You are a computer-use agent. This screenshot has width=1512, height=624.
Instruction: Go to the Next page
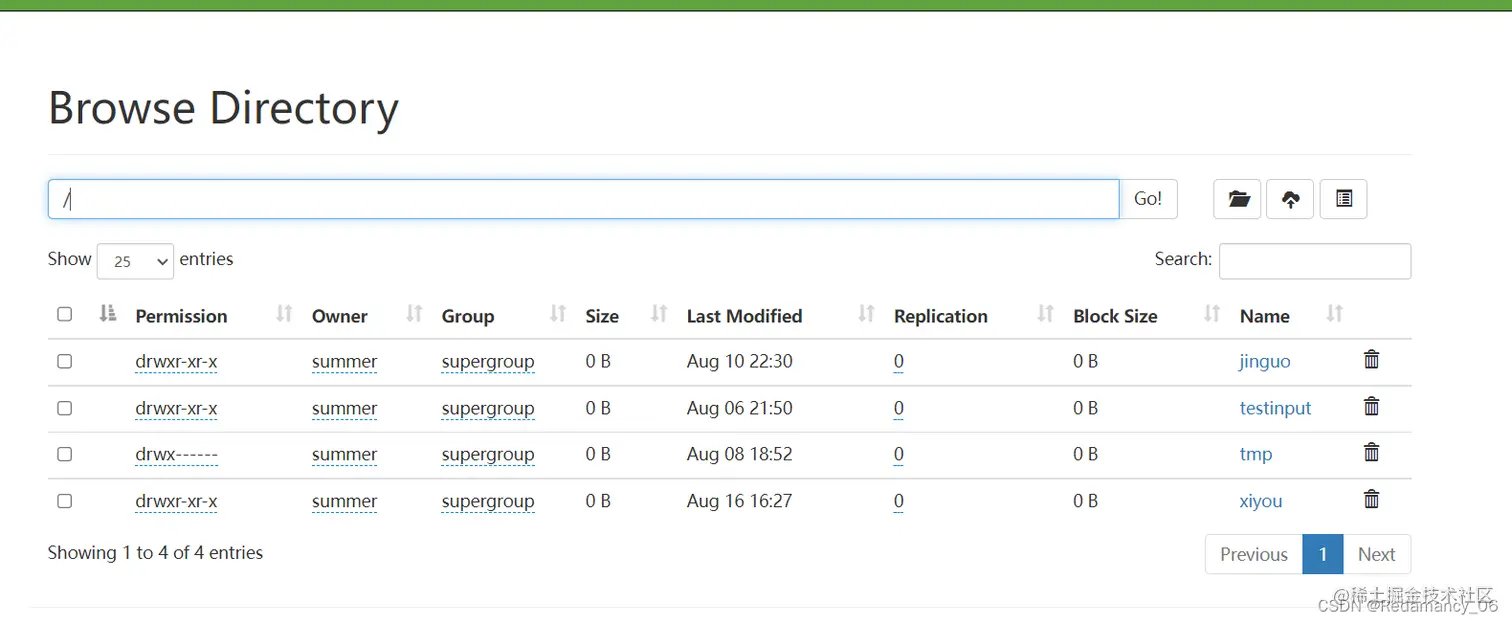[x=1376, y=554]
